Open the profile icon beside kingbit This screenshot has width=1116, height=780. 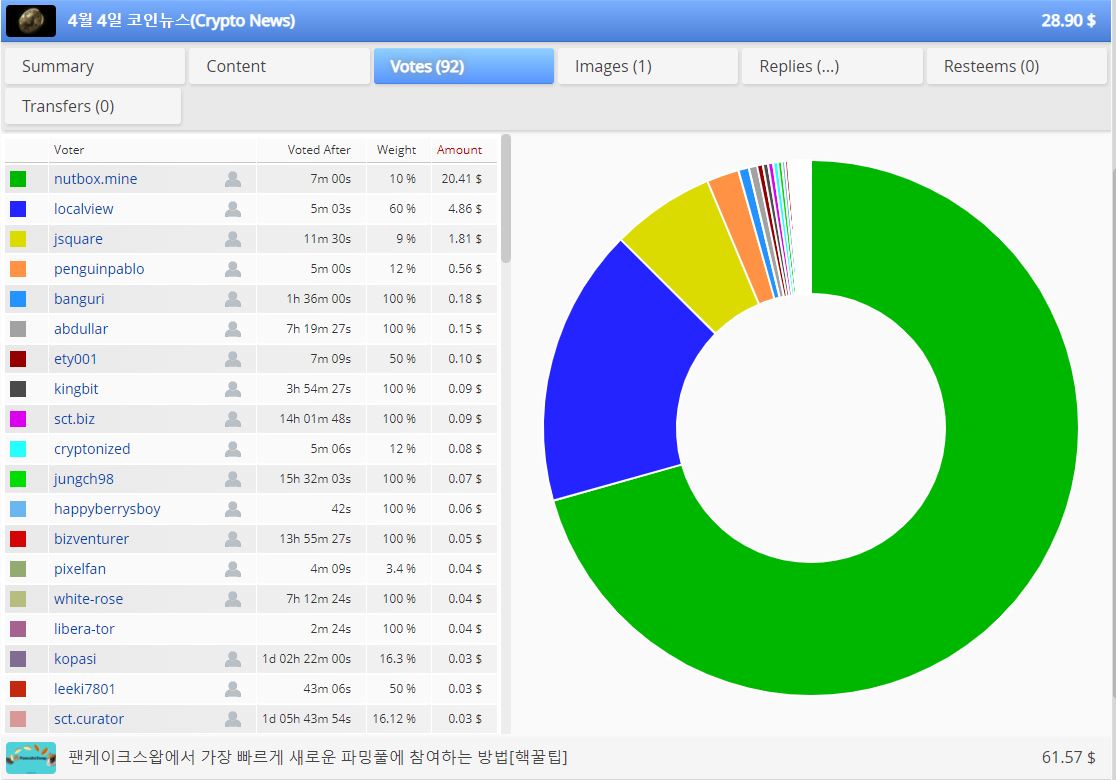pos(233,389)
